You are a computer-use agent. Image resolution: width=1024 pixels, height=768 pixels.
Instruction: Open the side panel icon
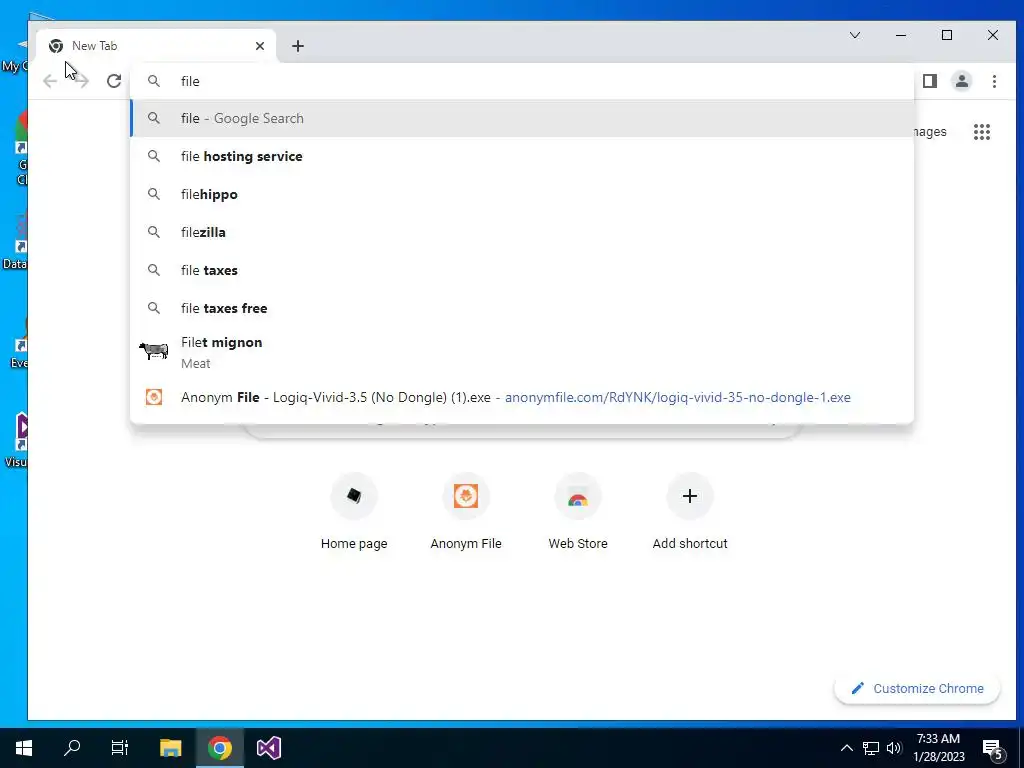coord(929,81)
